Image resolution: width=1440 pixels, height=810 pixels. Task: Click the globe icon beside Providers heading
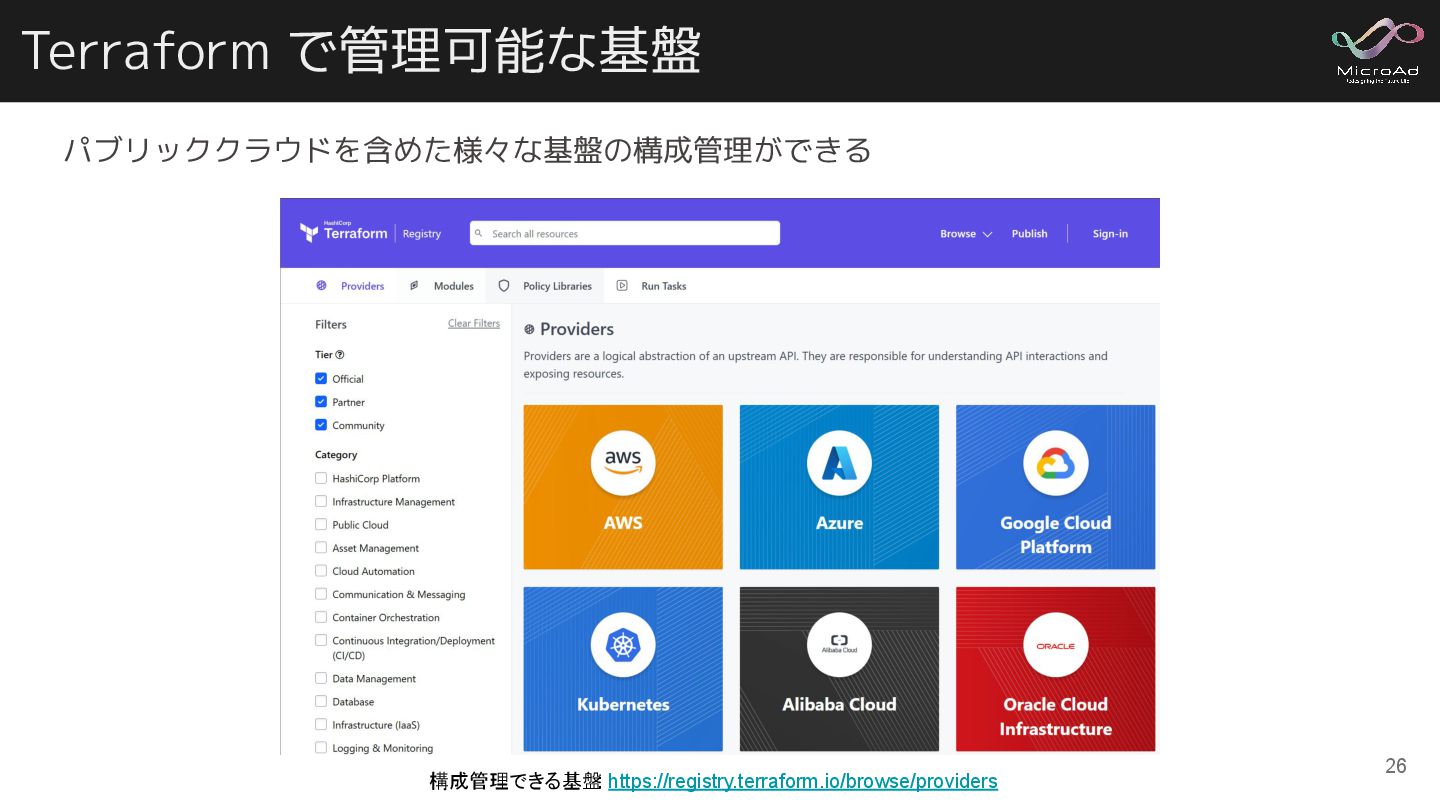point(529,329)
